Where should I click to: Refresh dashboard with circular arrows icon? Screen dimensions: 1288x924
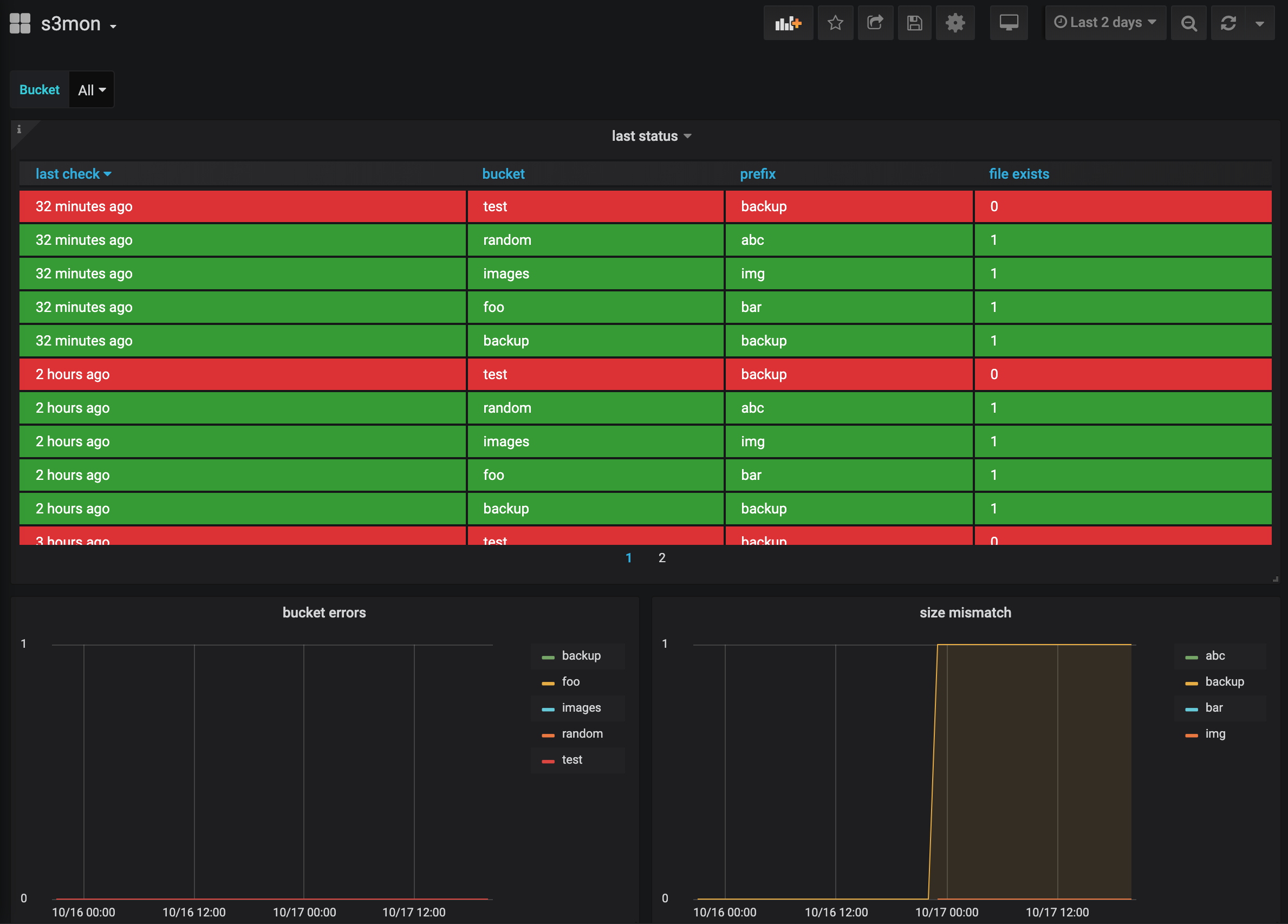[1228, 23]
